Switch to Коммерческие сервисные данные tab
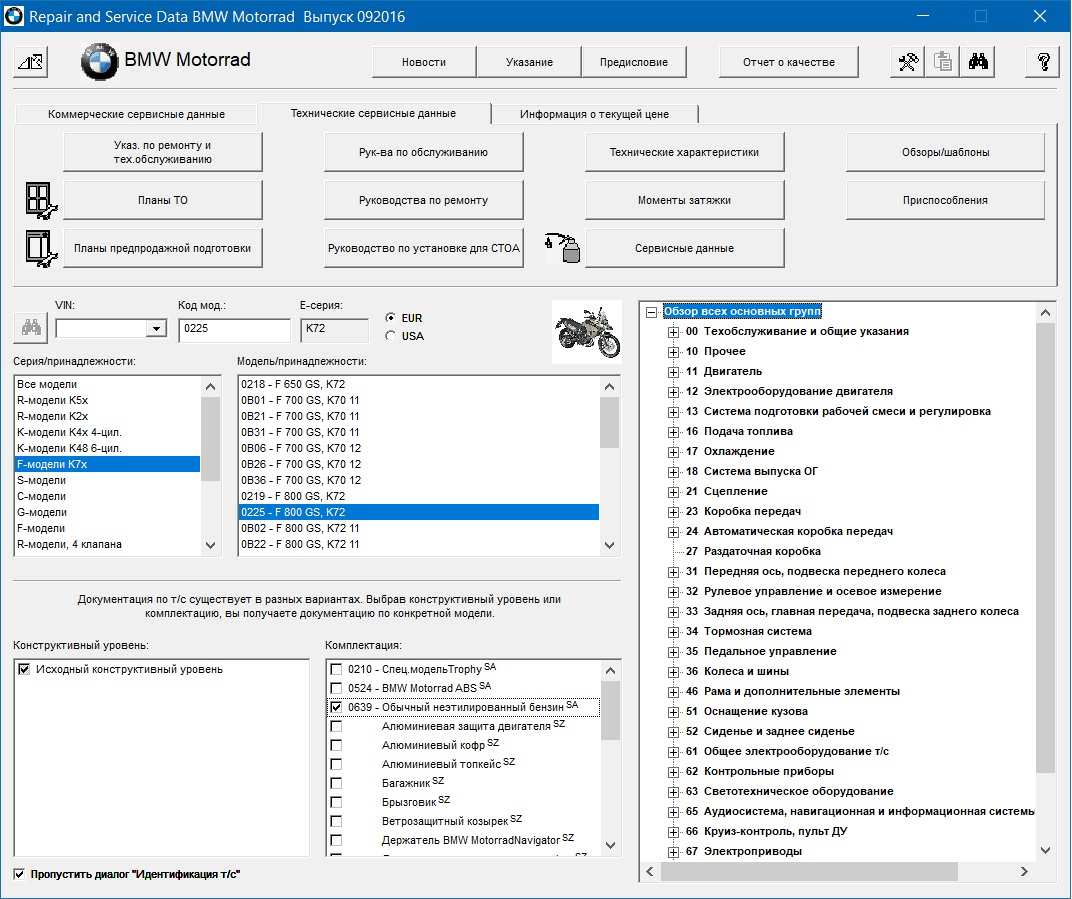Viewport: 1072px width, 899px height. (x=136, y=114)
